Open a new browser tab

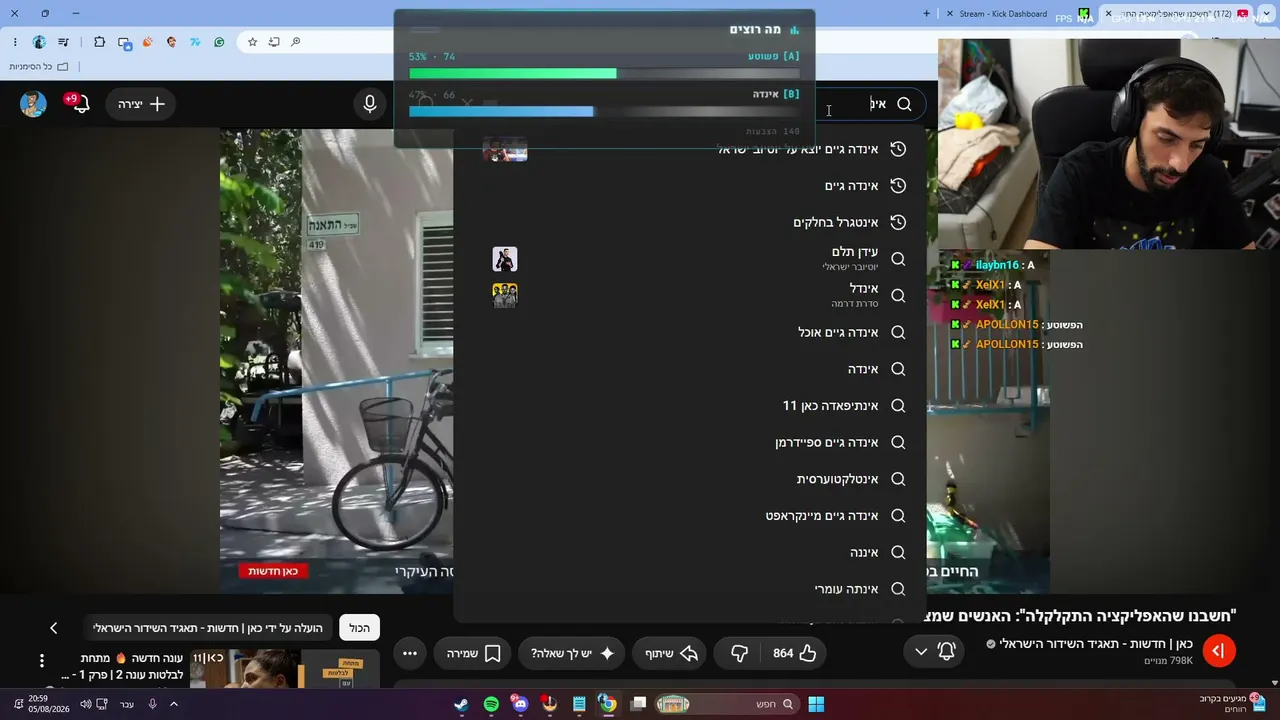pyautogui.click(x=926, y=14)
